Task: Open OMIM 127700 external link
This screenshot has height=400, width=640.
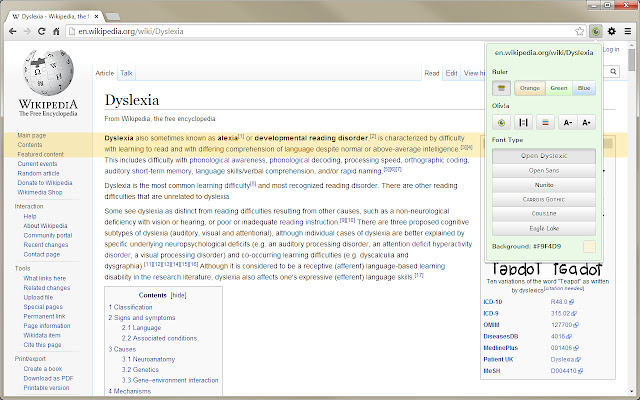Action: [x=564, y=325]
